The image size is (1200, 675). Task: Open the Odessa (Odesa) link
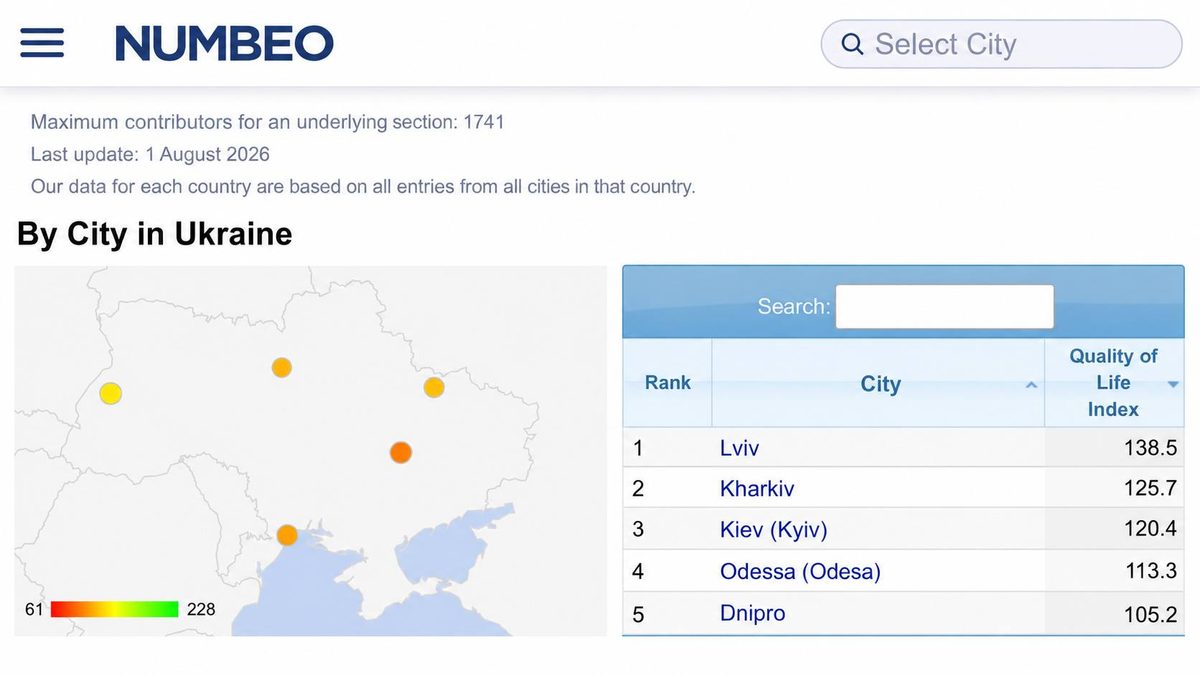pyautogui.click(x=800, y=572)
